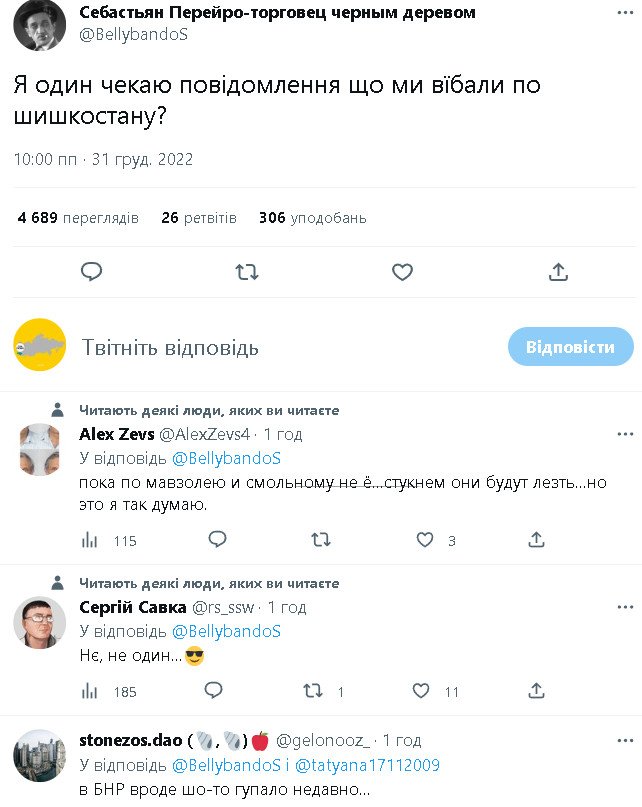Like Alex Zevs reply
The image size is (642, 807).
(425, 540)
